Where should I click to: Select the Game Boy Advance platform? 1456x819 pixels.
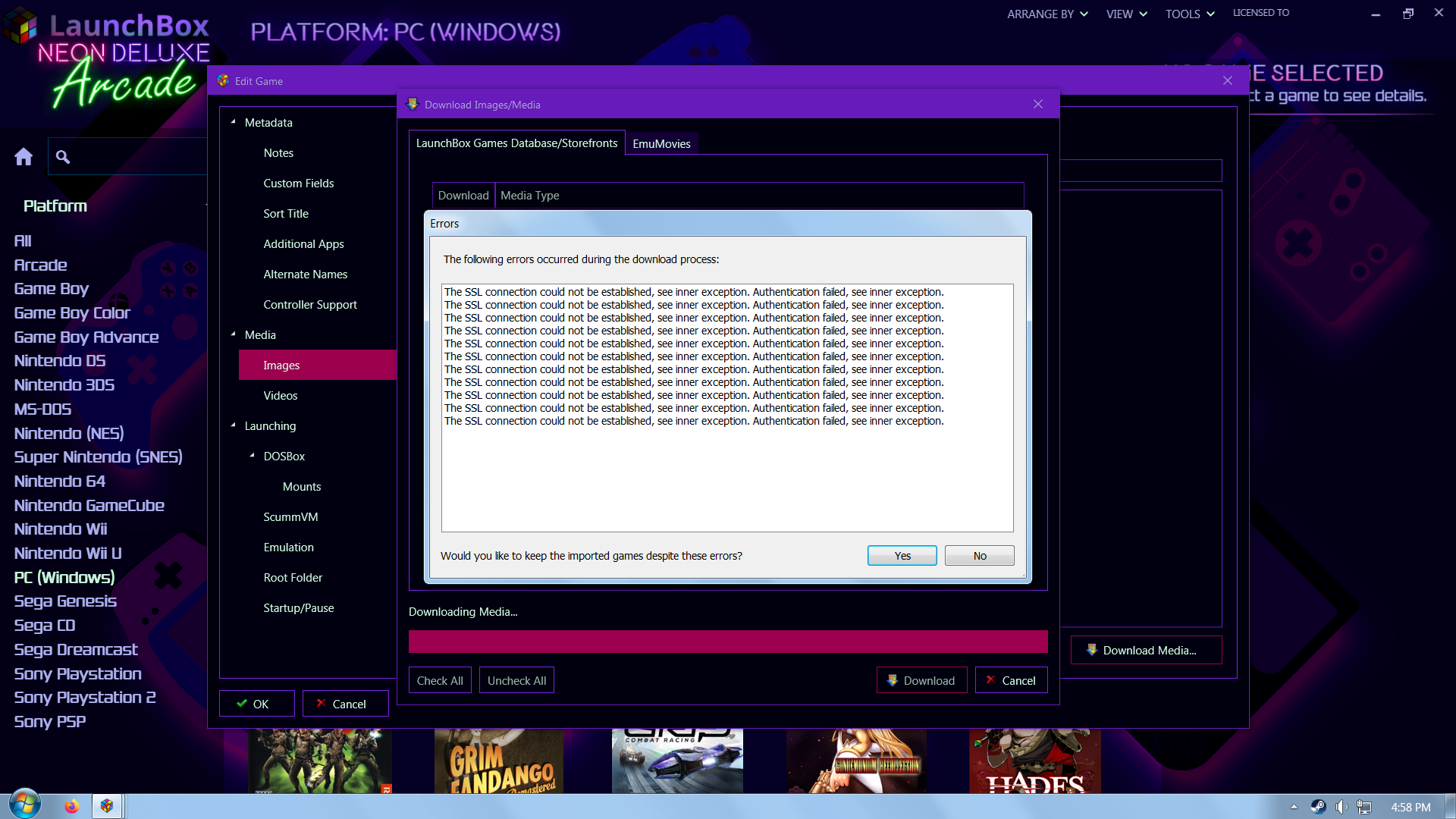(x=86, y=337)
